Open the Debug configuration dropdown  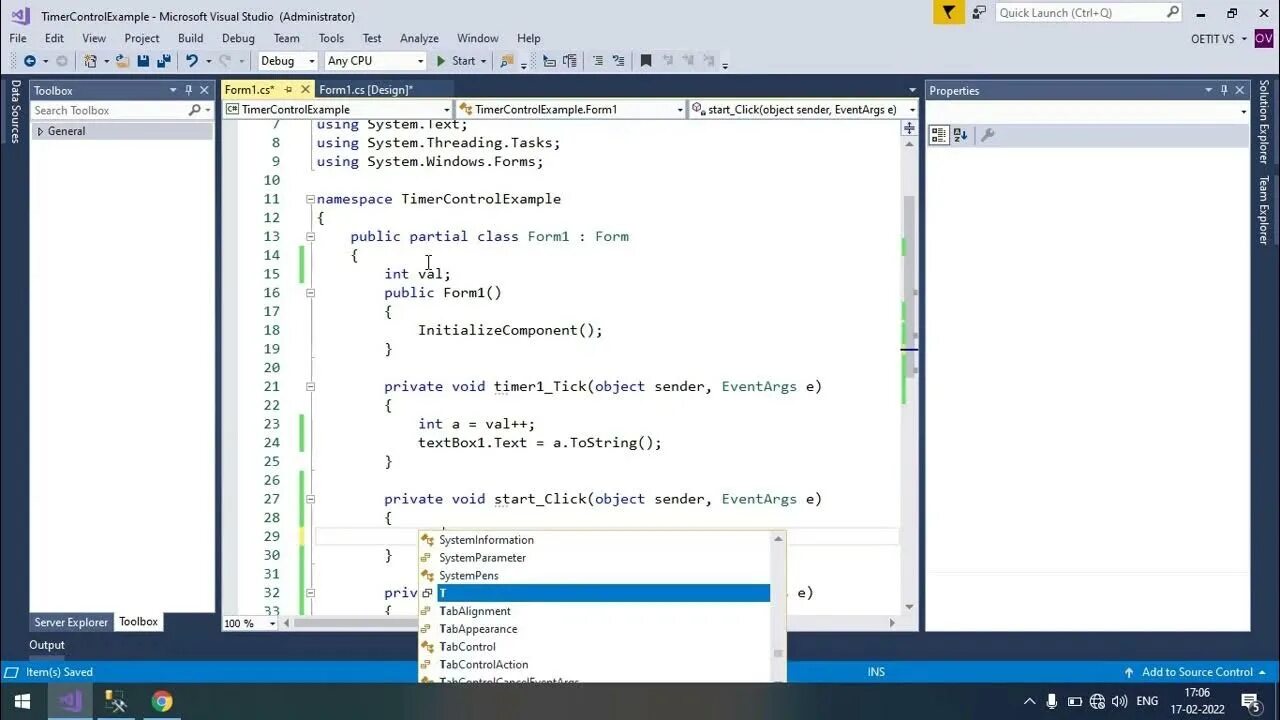pyautogui.click(x=286, y=61)
